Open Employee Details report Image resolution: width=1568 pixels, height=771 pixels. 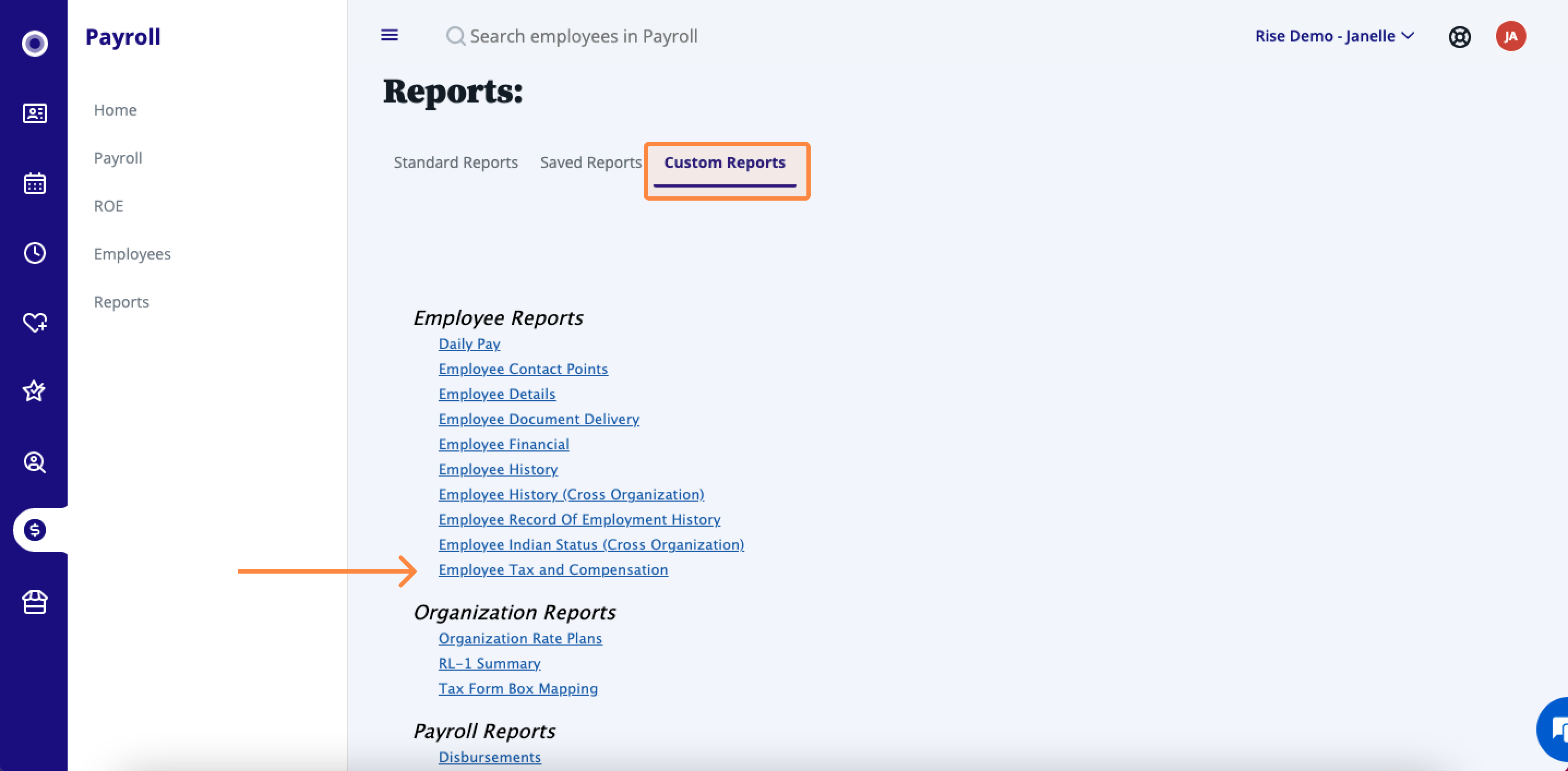point(496,394)
